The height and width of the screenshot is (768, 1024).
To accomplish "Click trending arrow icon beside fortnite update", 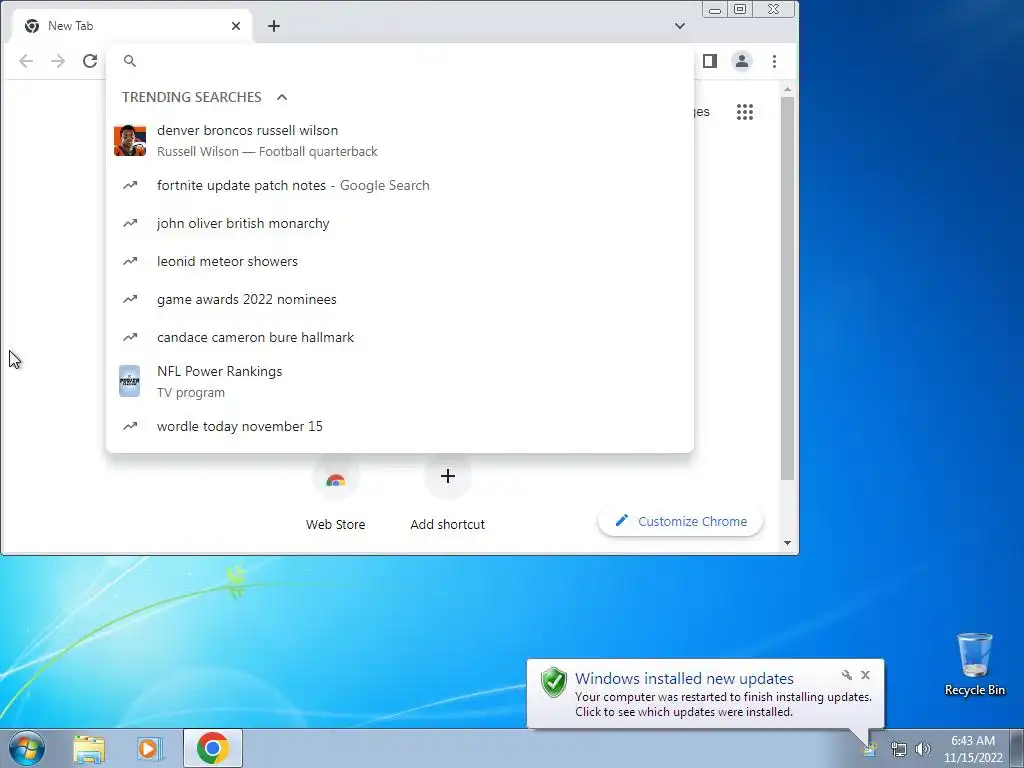I will [x=130, y=185].
